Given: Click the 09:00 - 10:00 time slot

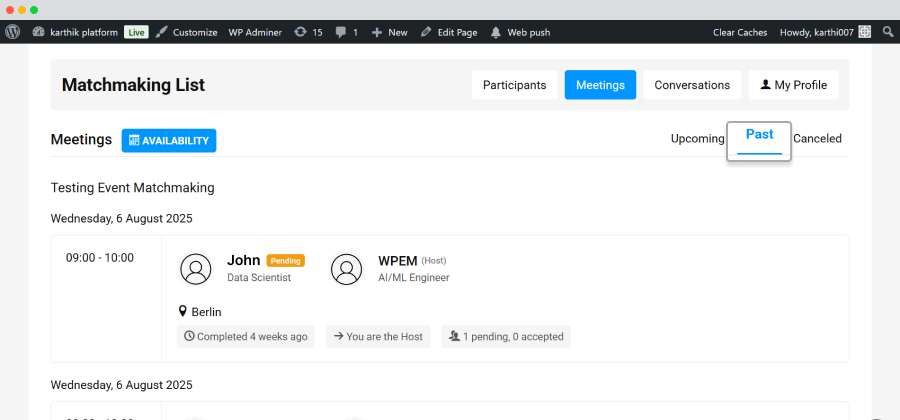Looking at the screenshot, I should point(100,258).
